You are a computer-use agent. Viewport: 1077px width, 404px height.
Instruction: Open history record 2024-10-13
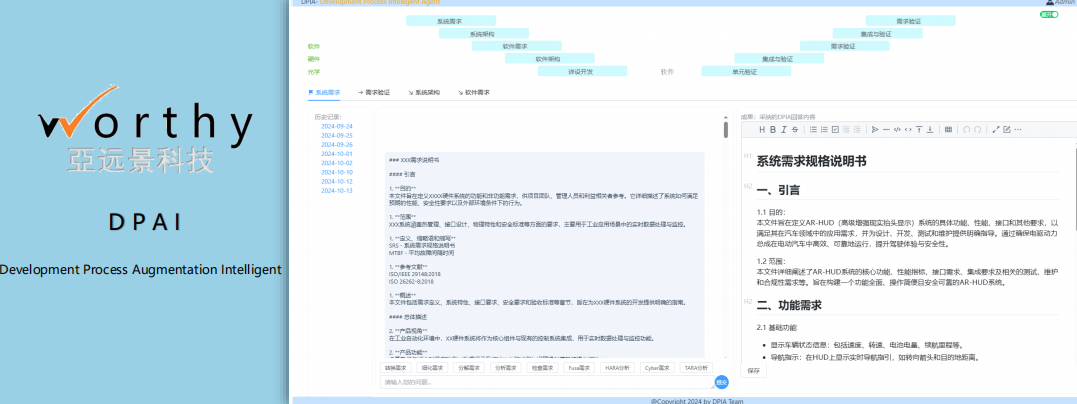(x=337, y=190)
